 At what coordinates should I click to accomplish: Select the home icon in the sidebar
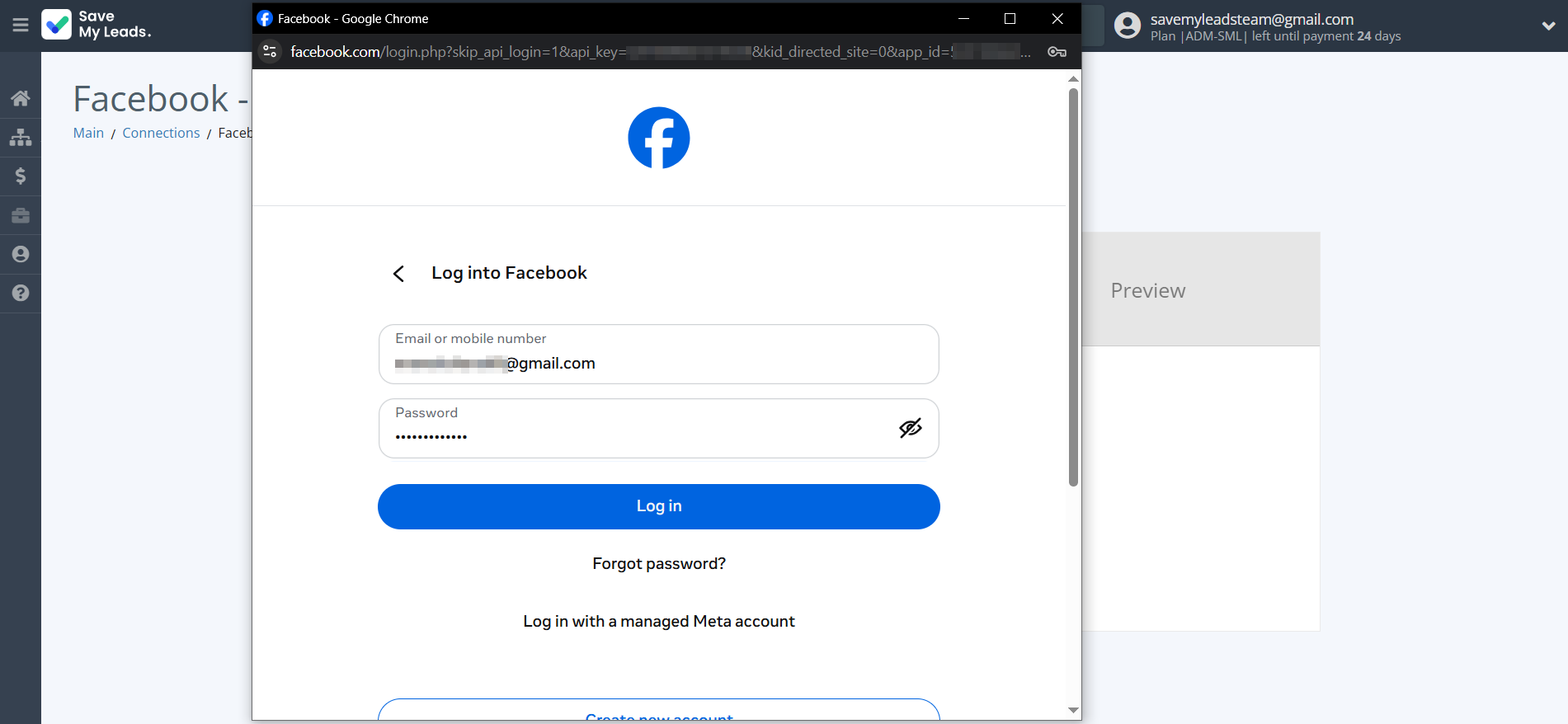pyautogui.click(x=20, y=97)
